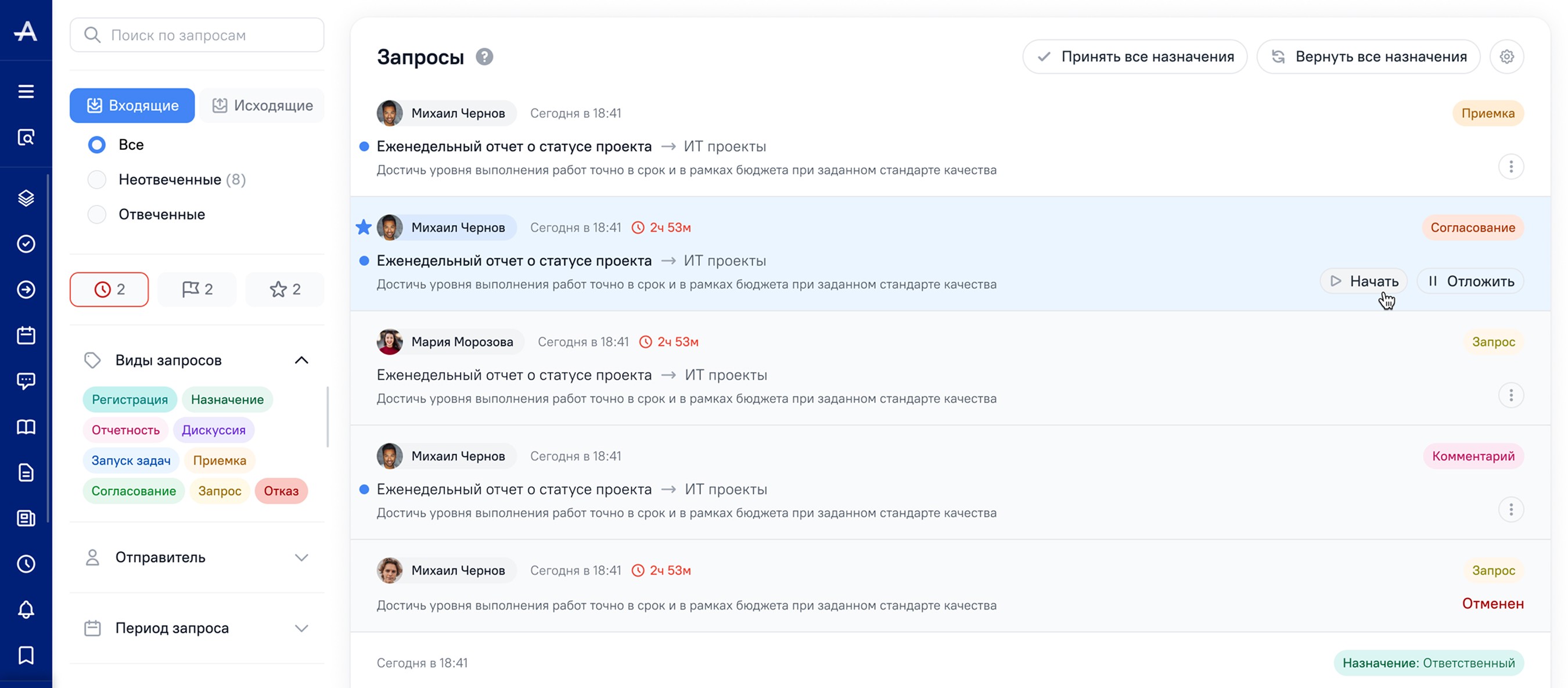
Task: Collapse the Виды запросов section
Action: click(x=301, y=360)
